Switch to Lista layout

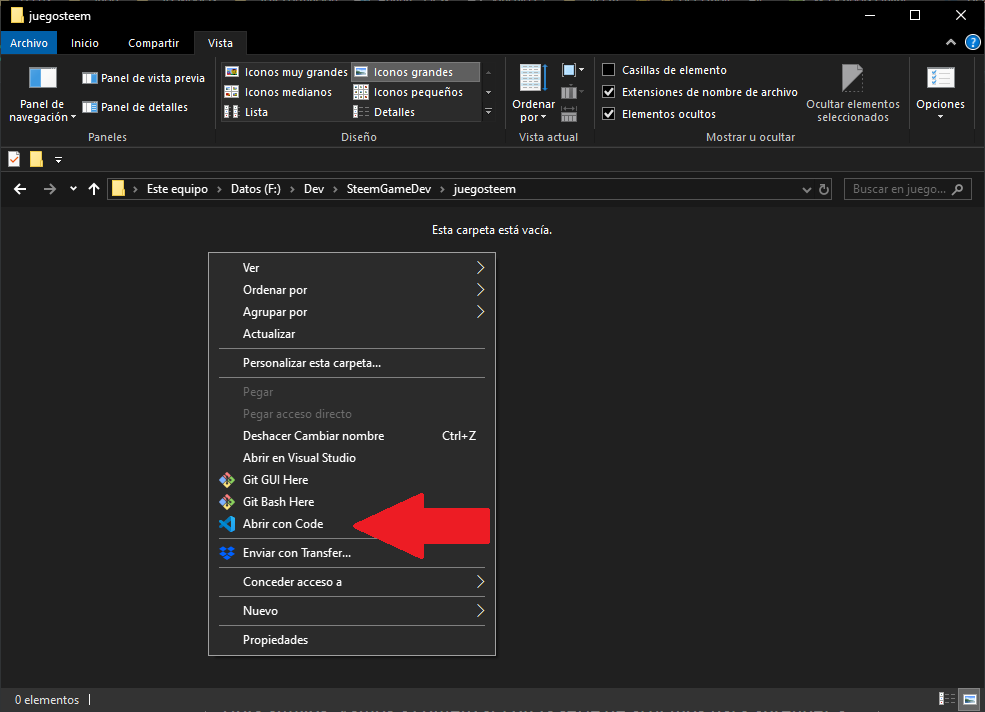(246, 112)
